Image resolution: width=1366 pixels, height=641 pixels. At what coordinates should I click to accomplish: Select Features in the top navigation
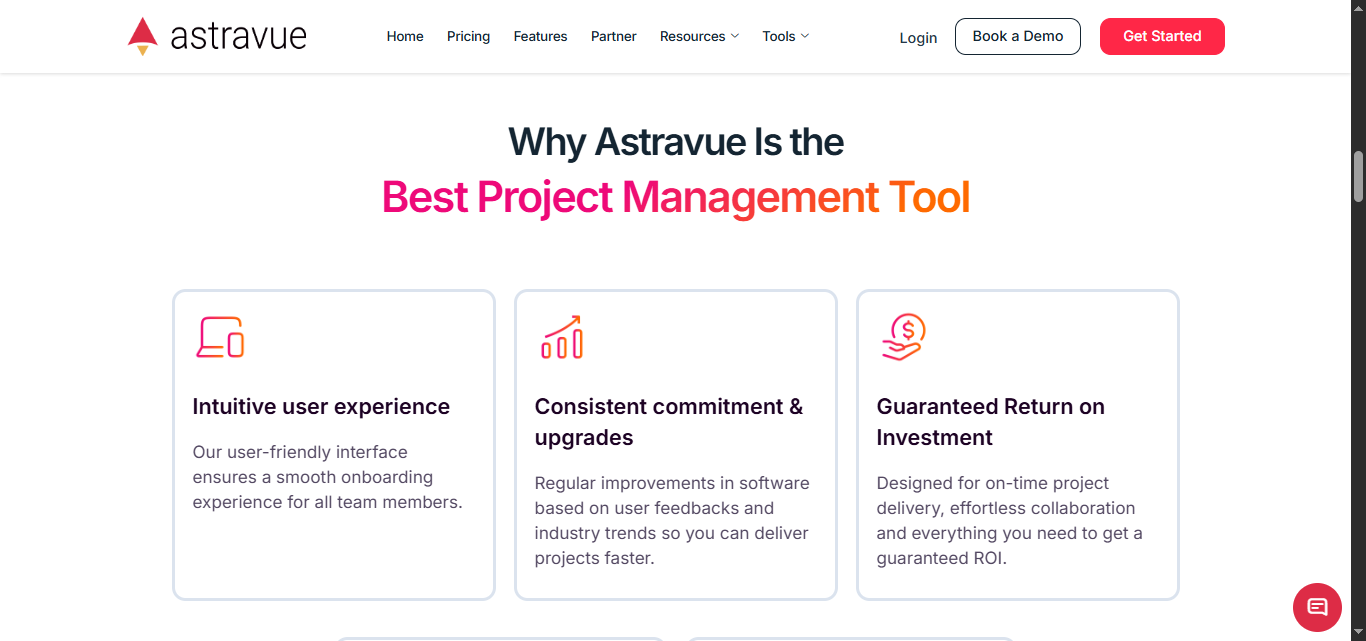(540, 36)
